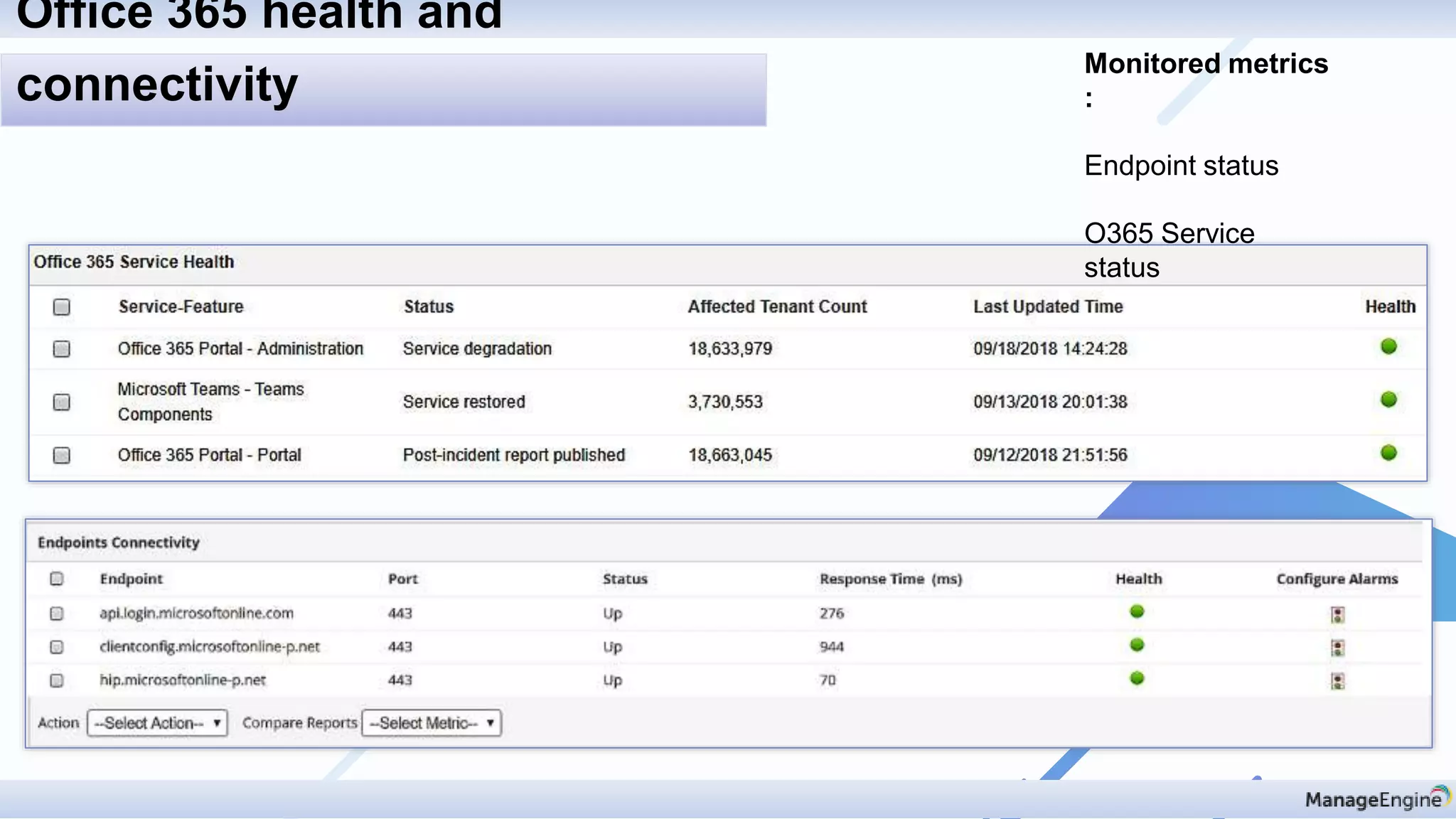This screenshot has width=1456, height=819.
Task: Click the Configure Alarms column header
Action: coord(1337,579)
